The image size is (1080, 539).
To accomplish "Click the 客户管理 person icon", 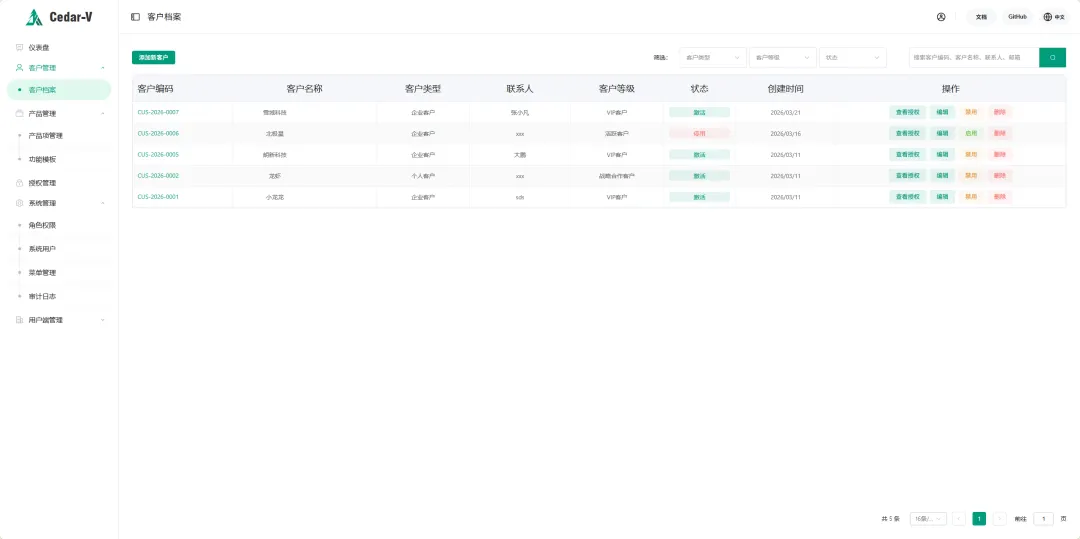I will click(19, 67).
